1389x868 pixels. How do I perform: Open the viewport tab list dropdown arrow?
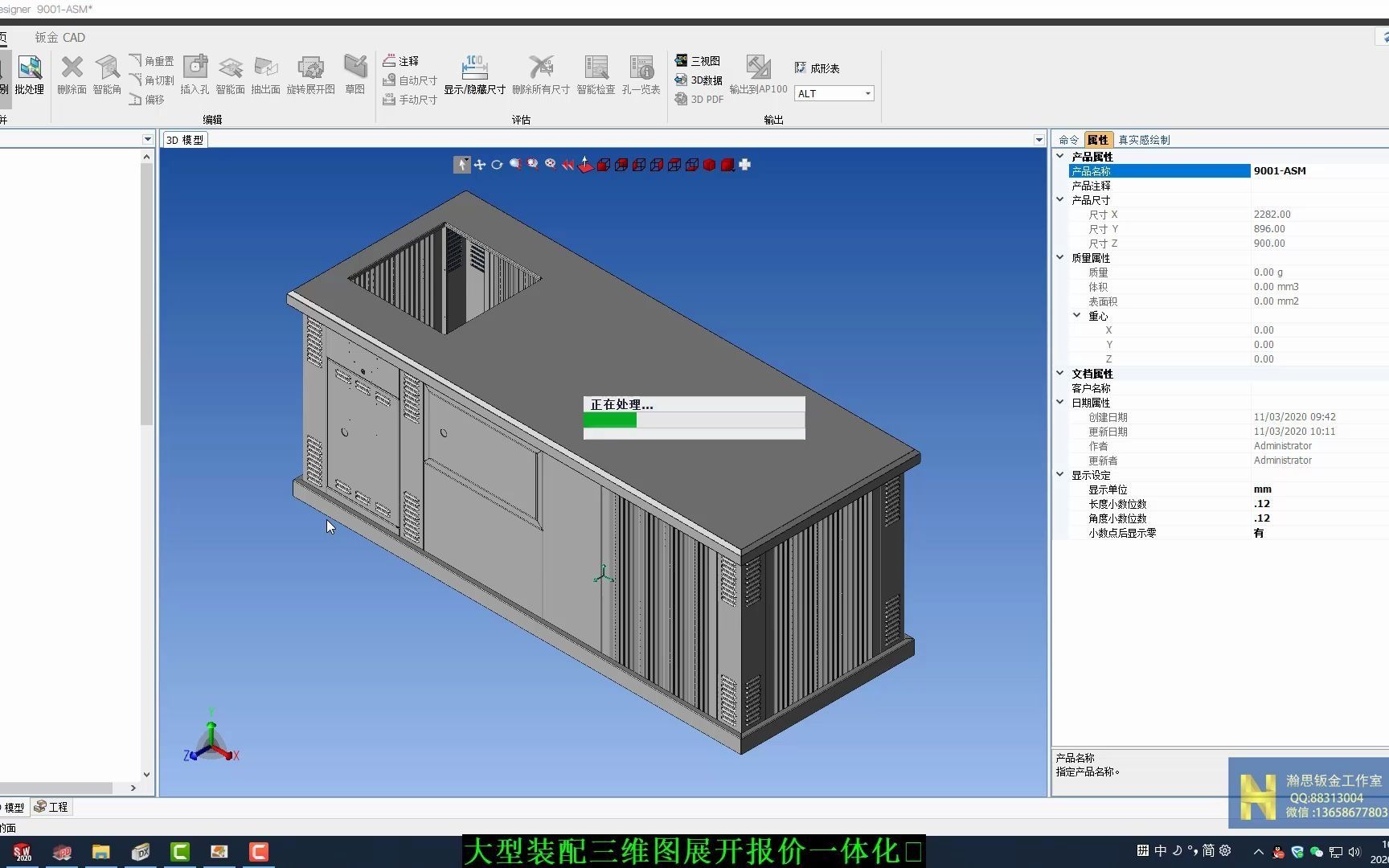click(x=1039, y=140)
